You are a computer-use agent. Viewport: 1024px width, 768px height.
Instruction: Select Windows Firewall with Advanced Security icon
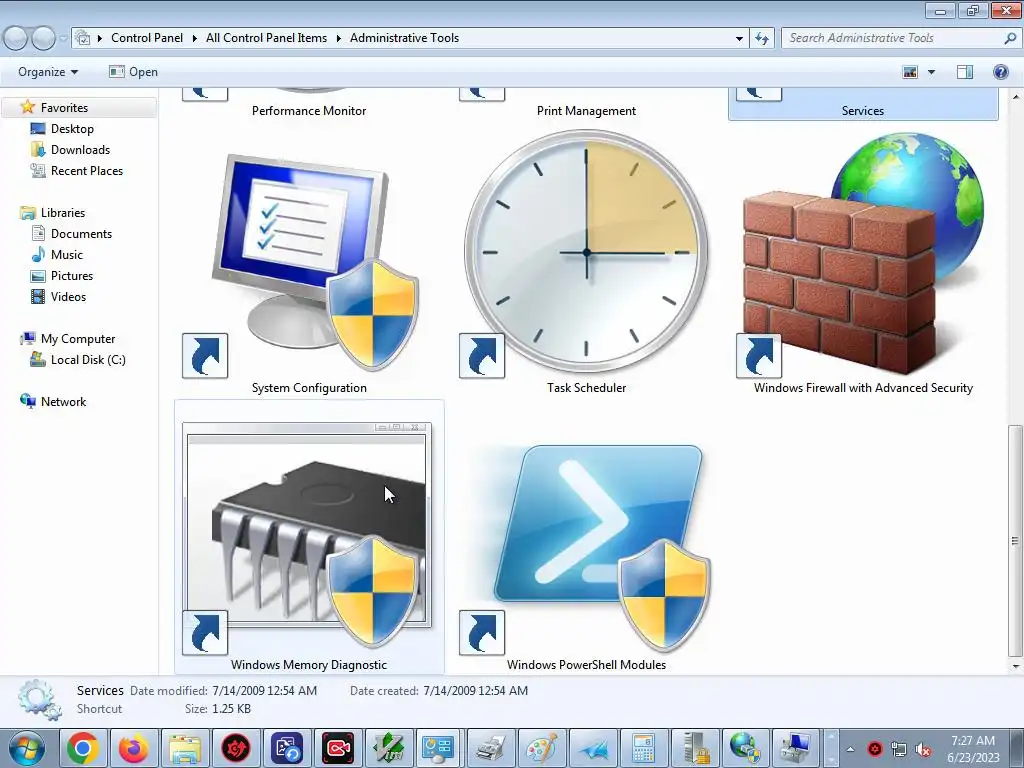click(863, 255)
